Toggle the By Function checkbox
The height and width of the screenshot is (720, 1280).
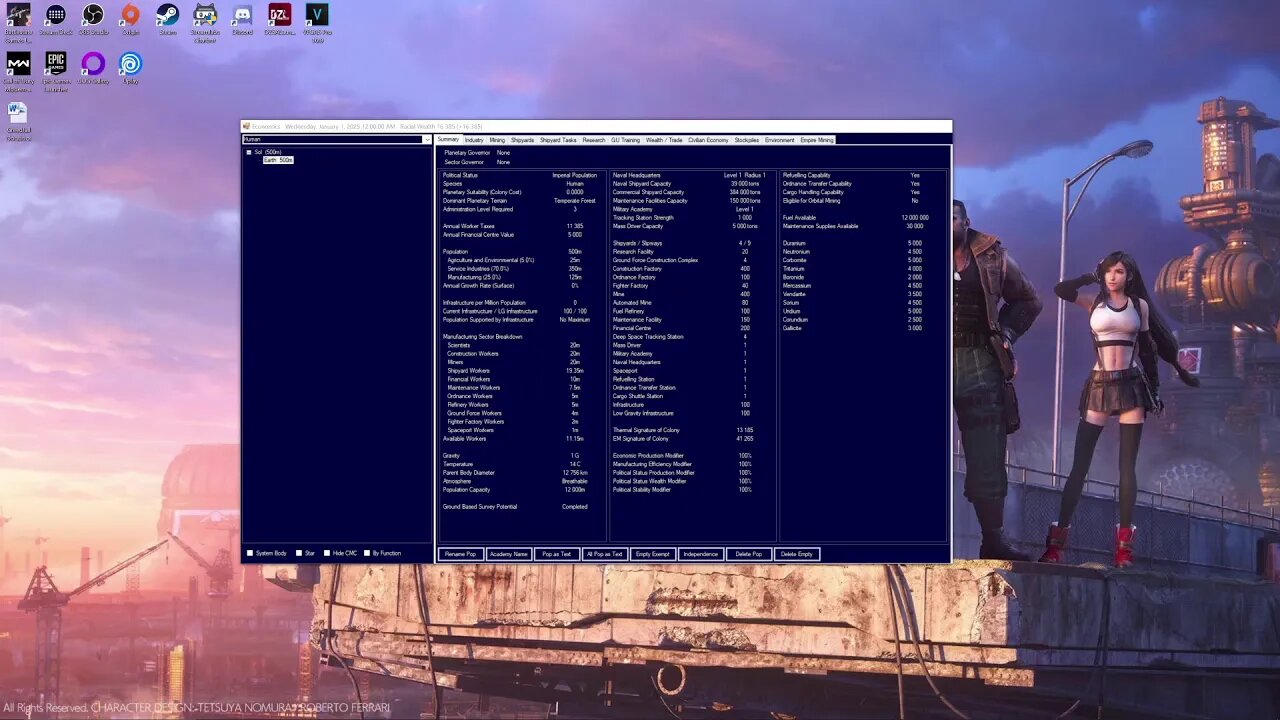[367, 553]
